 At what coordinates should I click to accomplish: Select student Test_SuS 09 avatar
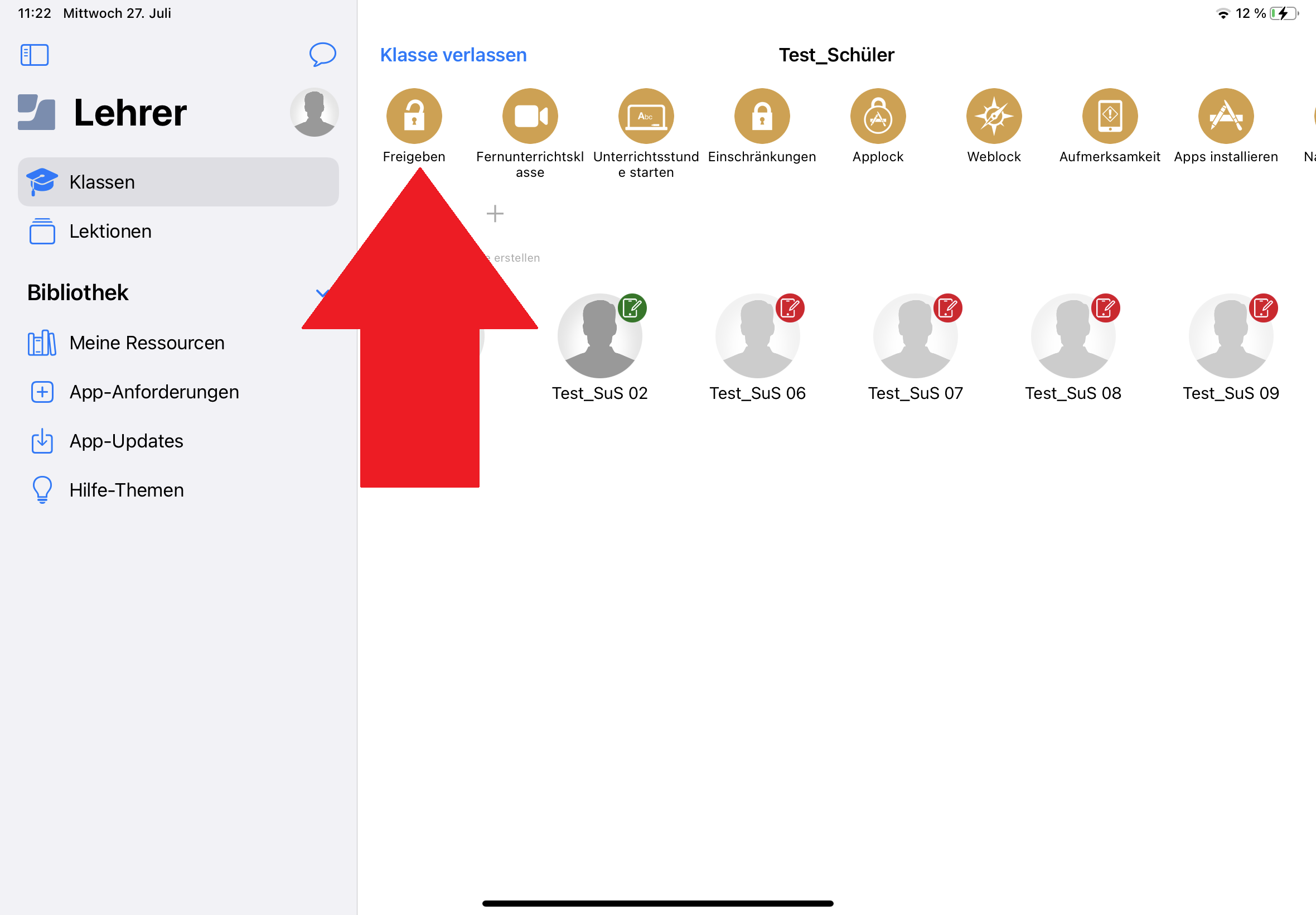(1231, 336)
